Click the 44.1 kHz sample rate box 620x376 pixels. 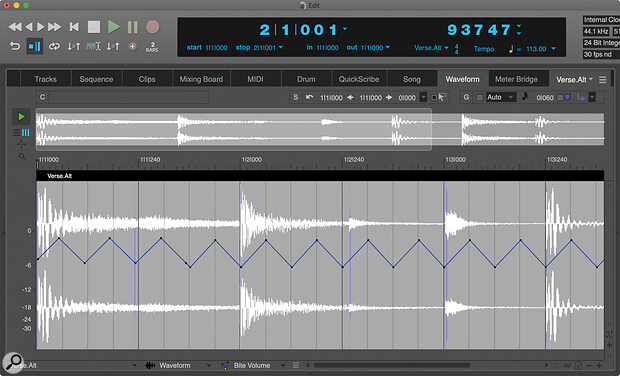(596, 31)
